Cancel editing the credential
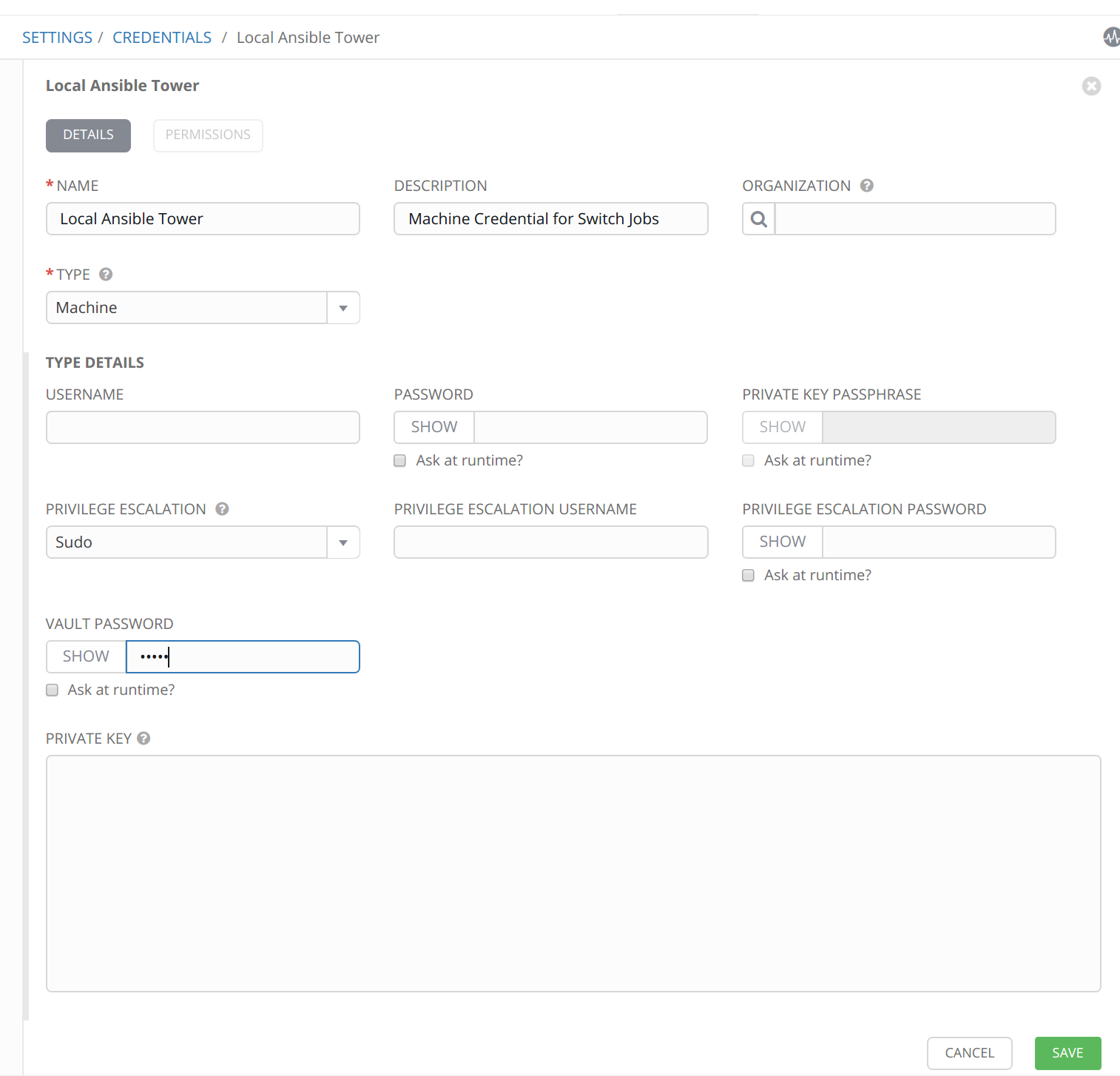 pos(969,1053)
